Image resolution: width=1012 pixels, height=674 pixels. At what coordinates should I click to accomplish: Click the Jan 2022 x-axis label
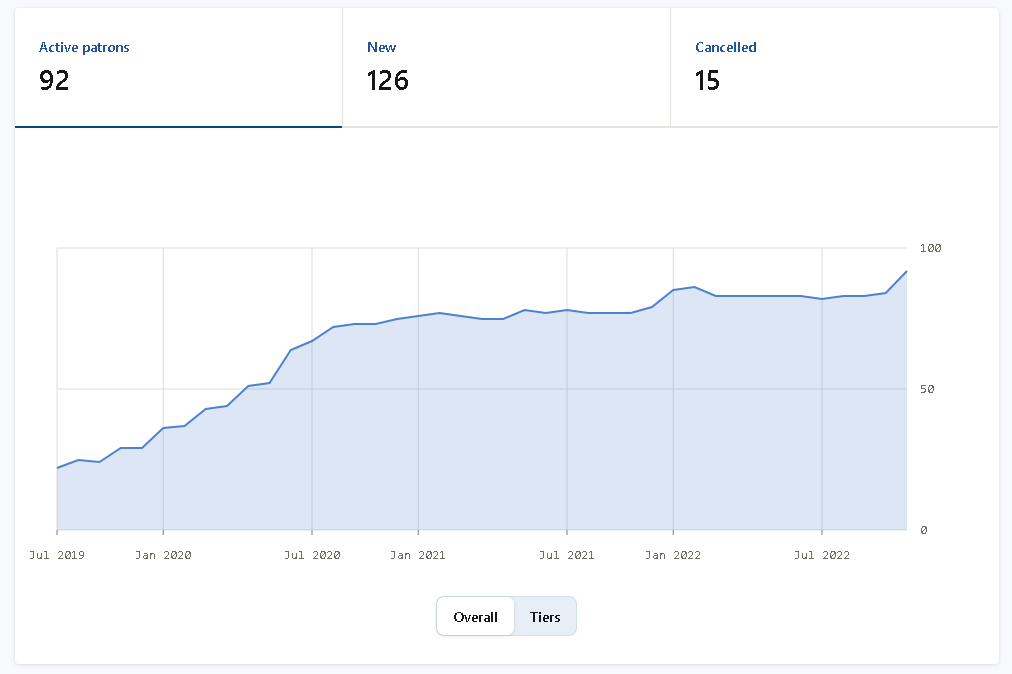(x=673, y=555)
